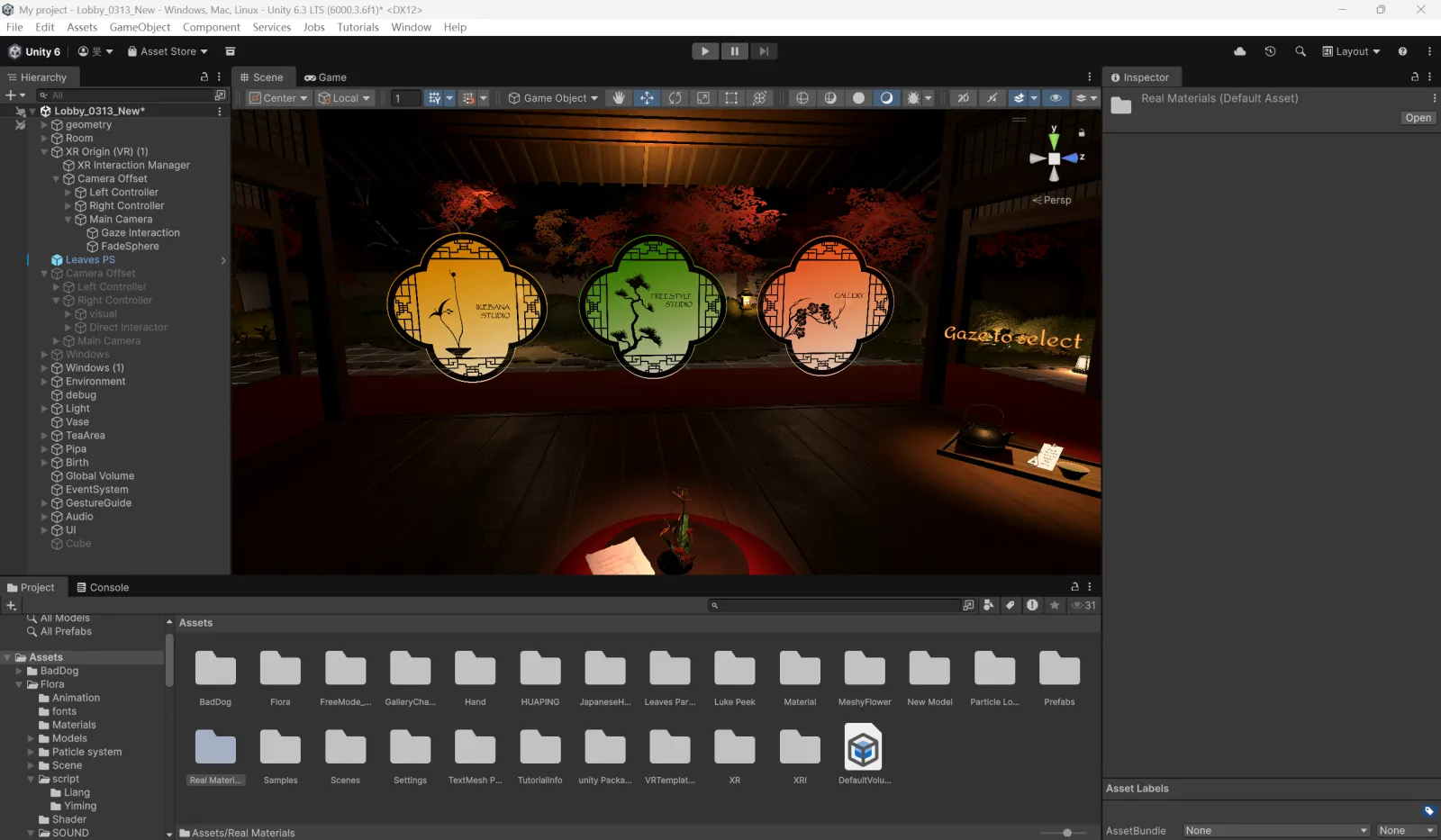Image resolution: width=1441 pixels, height=840 pixels.
Task: Select the Move tool in Scene toolbar
Action: coord(647,98)
